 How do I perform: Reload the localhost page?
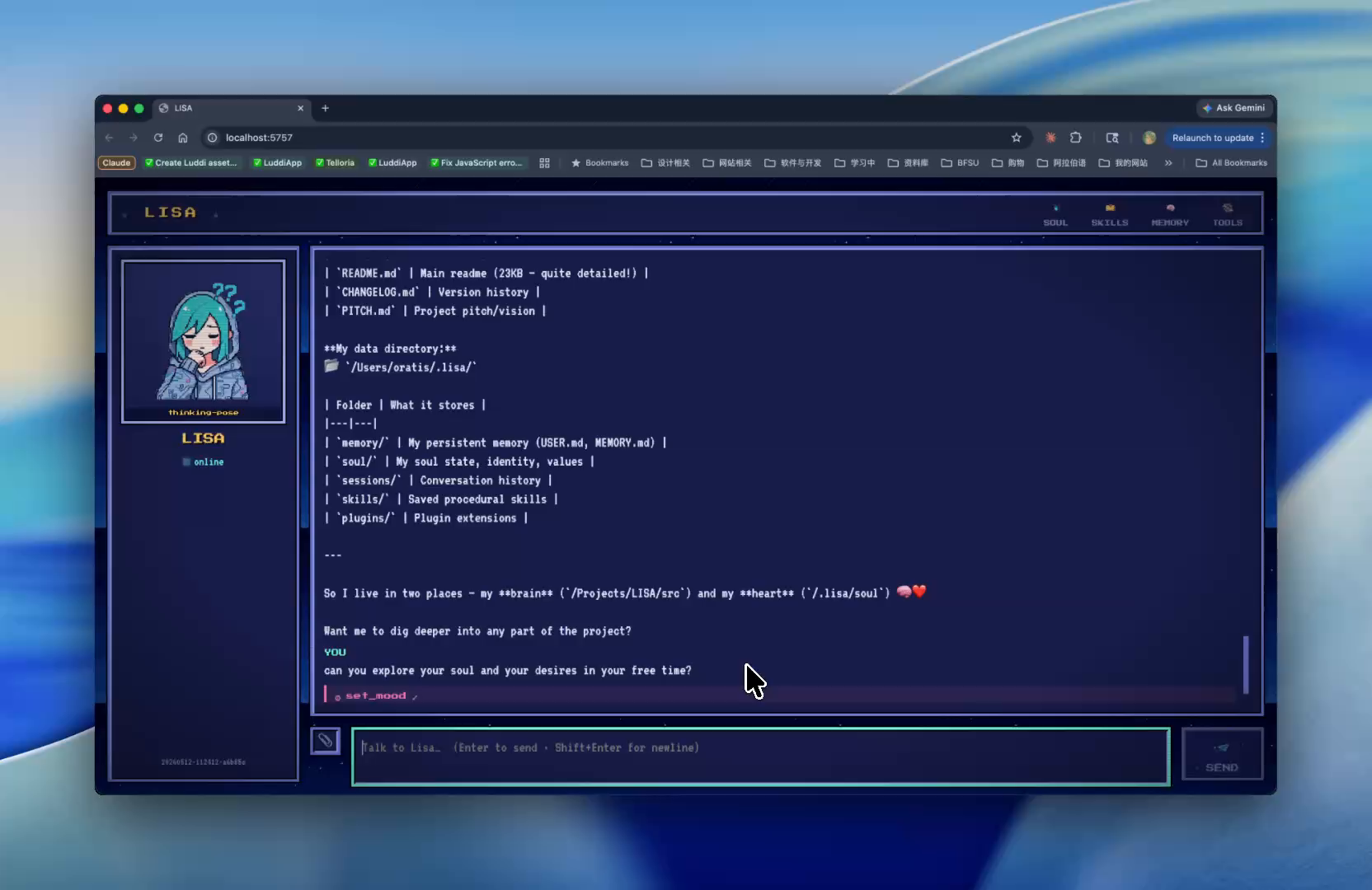[x=158, y=138]
